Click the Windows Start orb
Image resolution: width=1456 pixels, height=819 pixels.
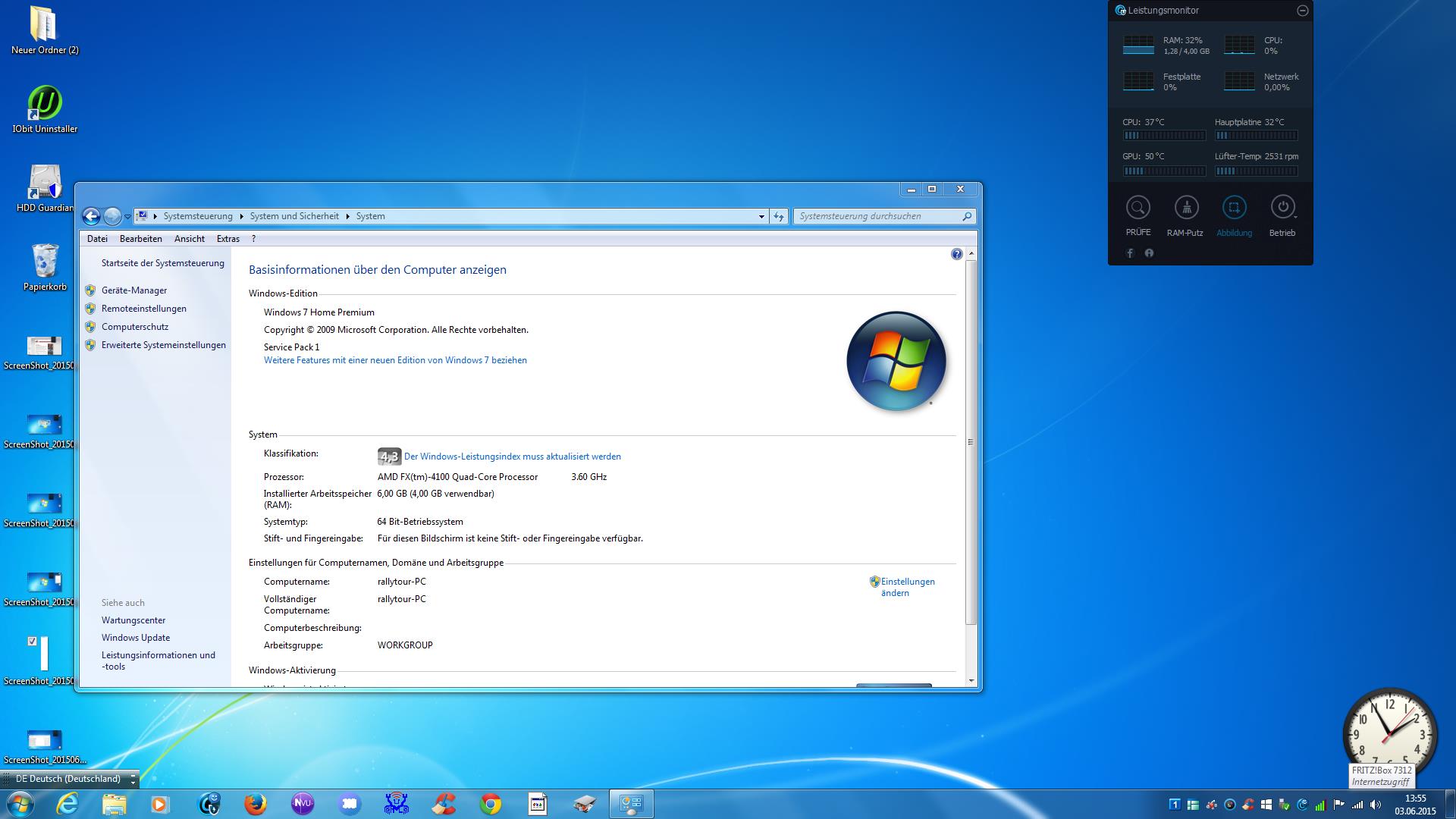pos(20,803)
